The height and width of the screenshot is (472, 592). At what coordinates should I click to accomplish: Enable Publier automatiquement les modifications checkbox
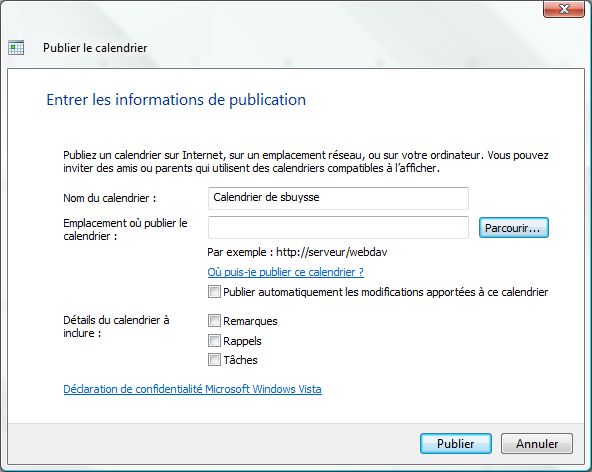(x=214, y=292)
